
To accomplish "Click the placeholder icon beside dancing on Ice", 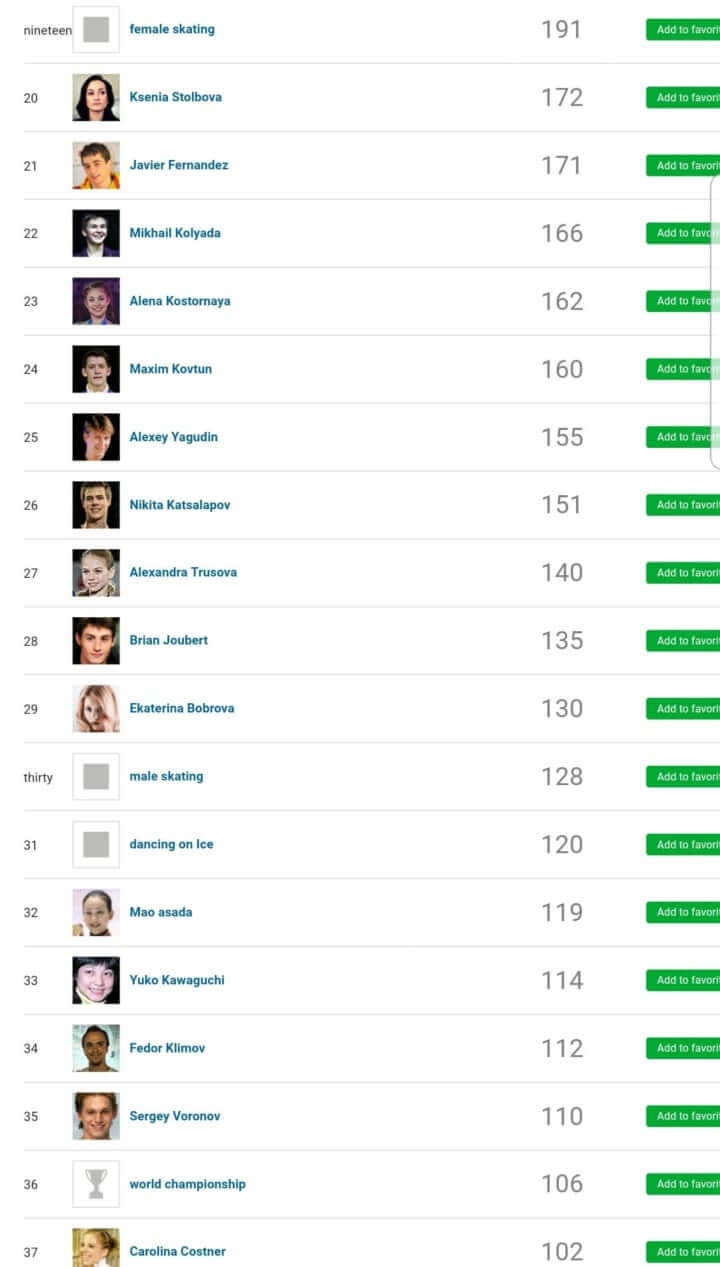I will [96, 844].
